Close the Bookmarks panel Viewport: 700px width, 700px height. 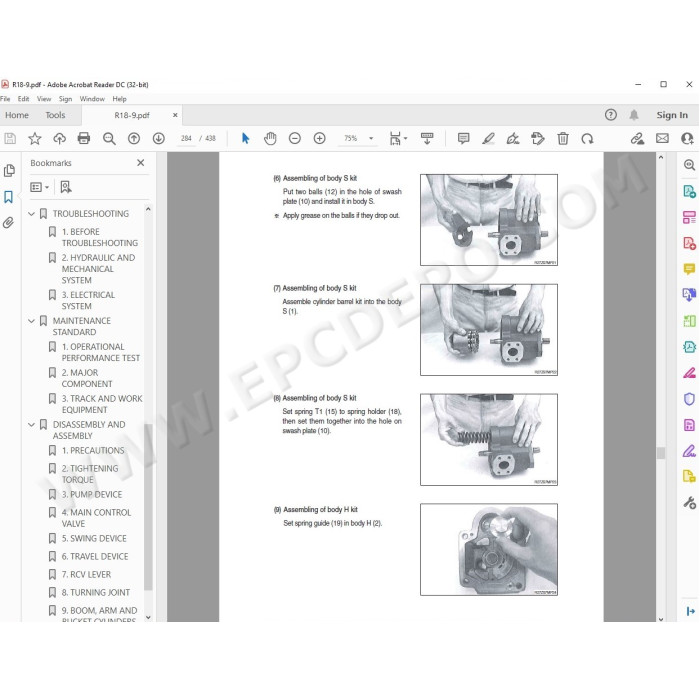point(141,163)
